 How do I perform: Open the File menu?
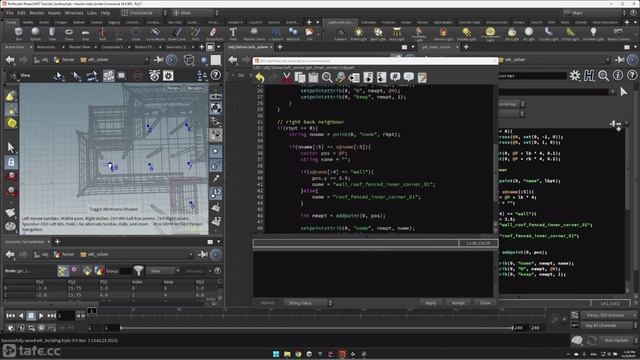tap(9, 13)
